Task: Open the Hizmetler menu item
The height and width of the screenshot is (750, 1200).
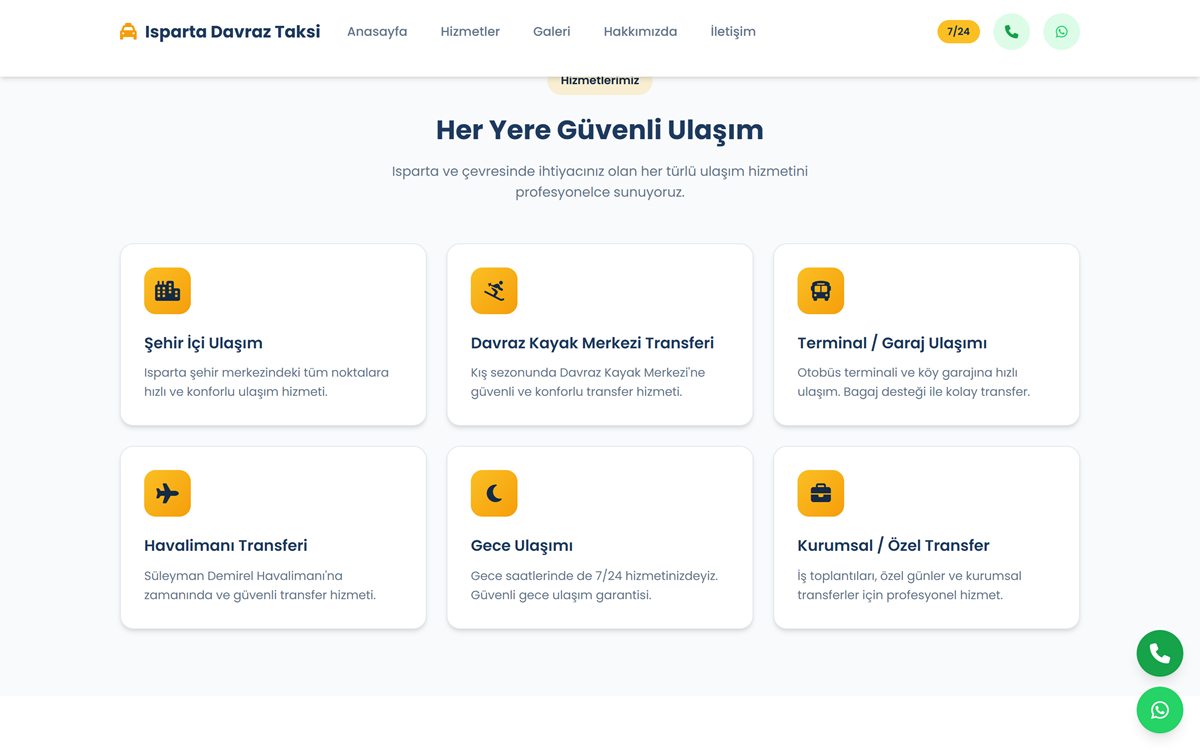Action: click(x=470, y=32)
